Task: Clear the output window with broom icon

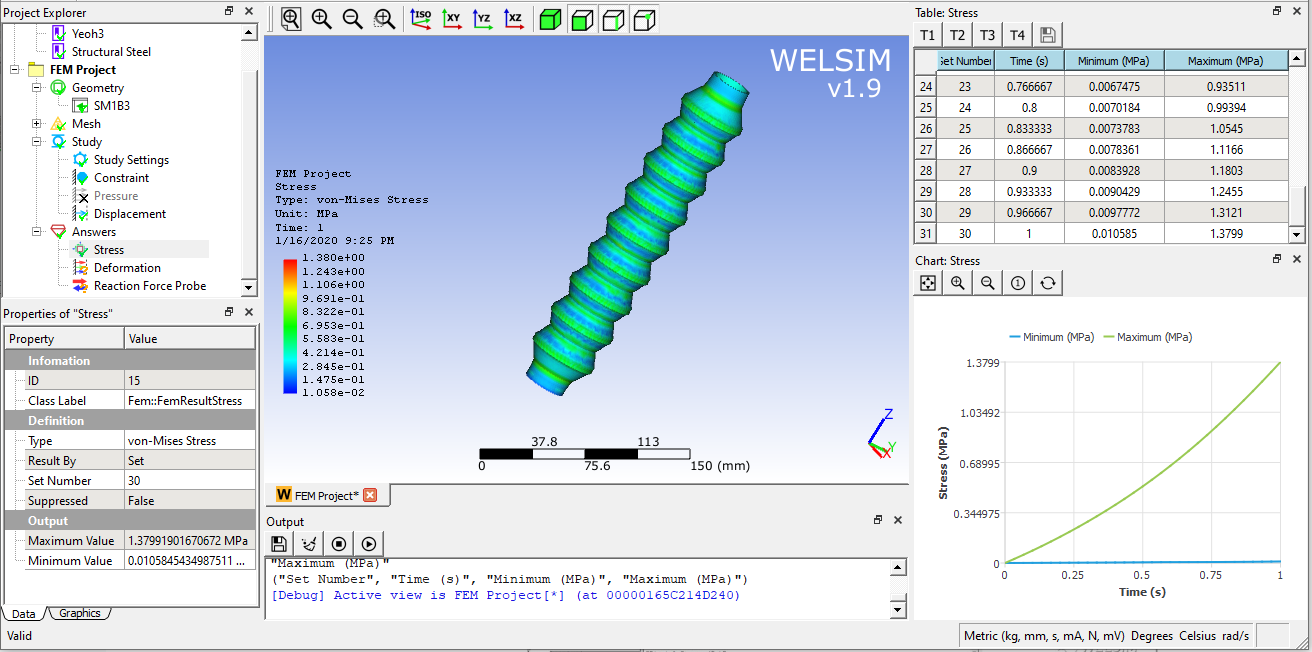Action: point(309,544)
